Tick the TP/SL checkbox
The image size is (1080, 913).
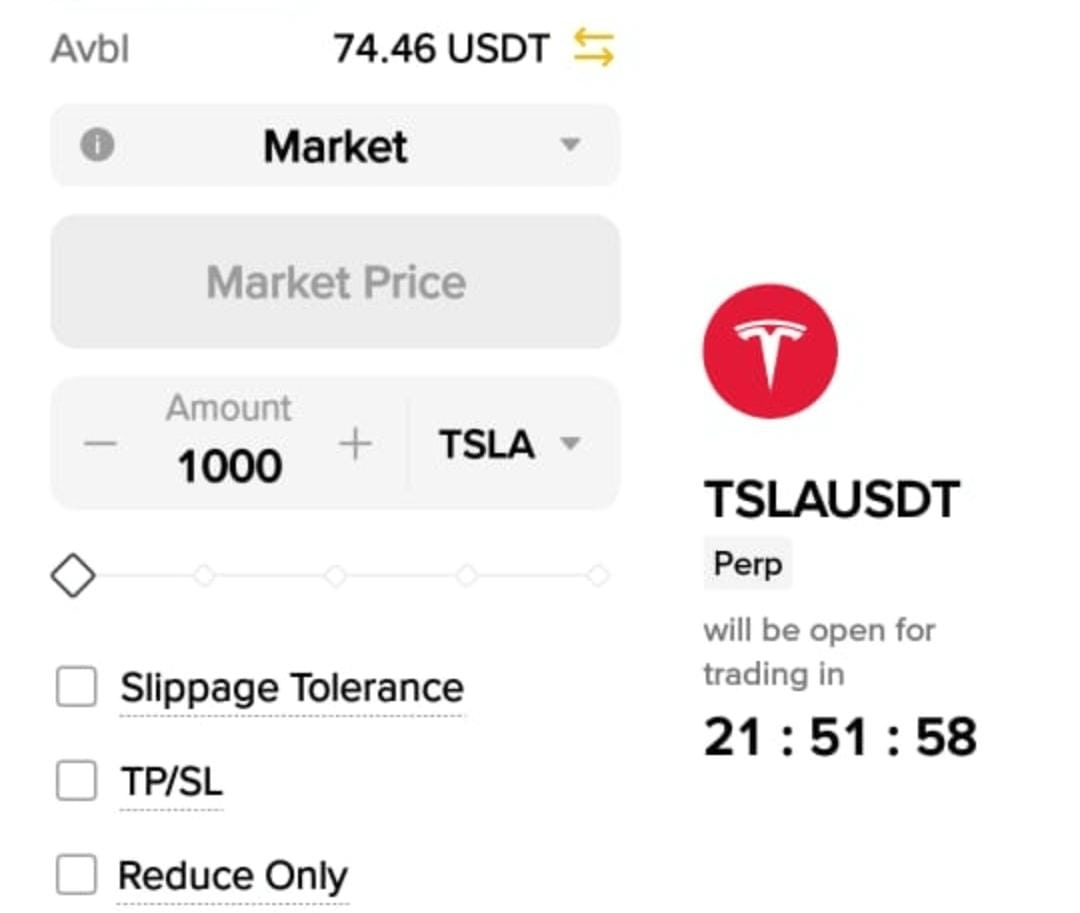(x=76, y=781)
